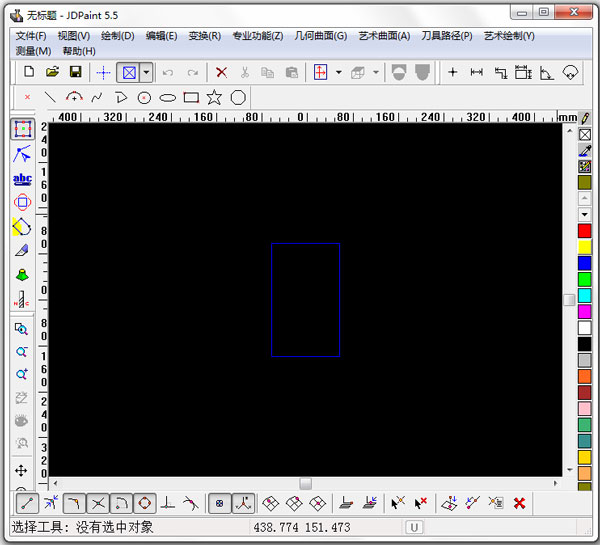Pick the magenta color swatch

584,312
